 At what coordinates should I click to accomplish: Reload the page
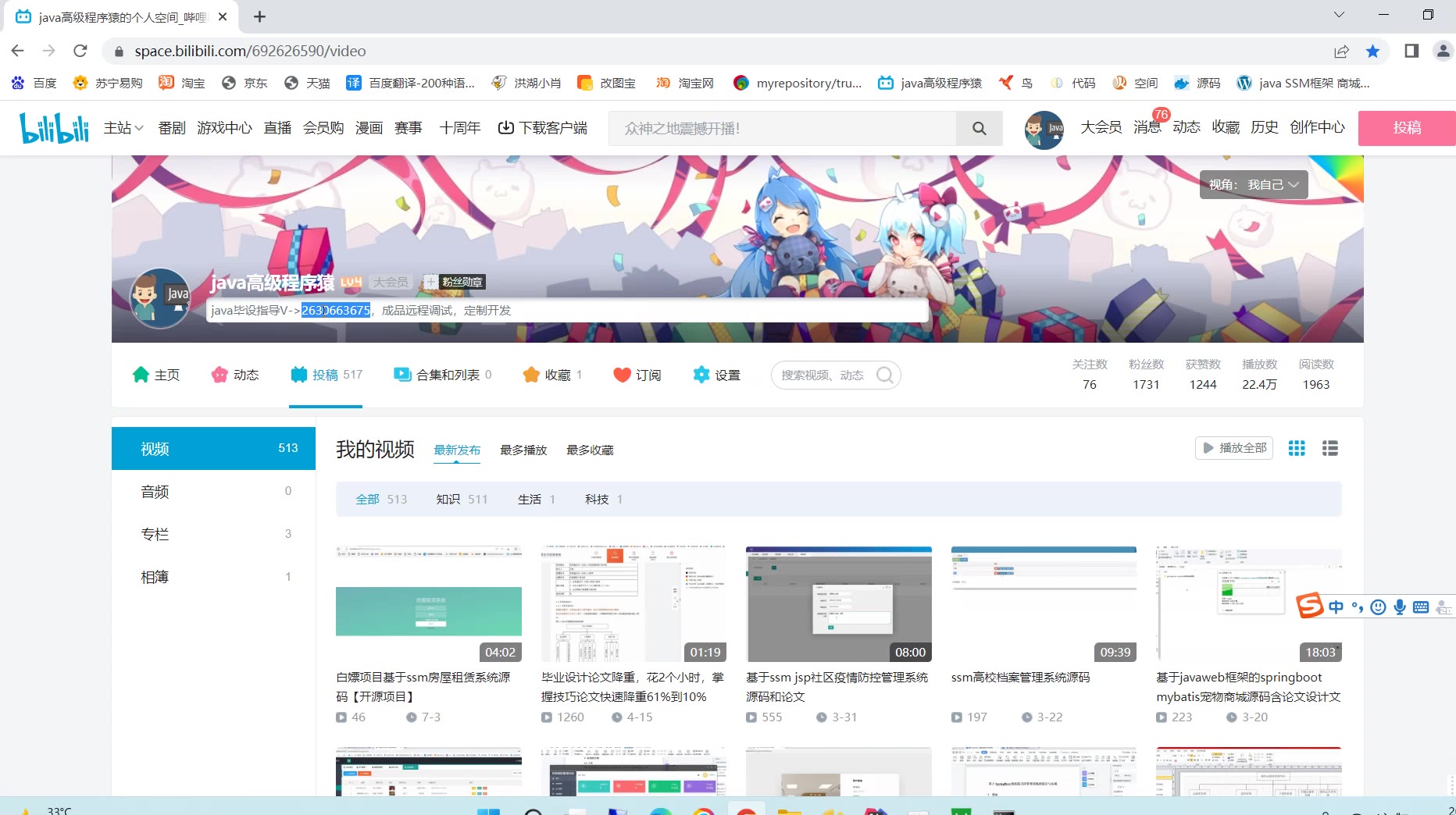[80, 51]
